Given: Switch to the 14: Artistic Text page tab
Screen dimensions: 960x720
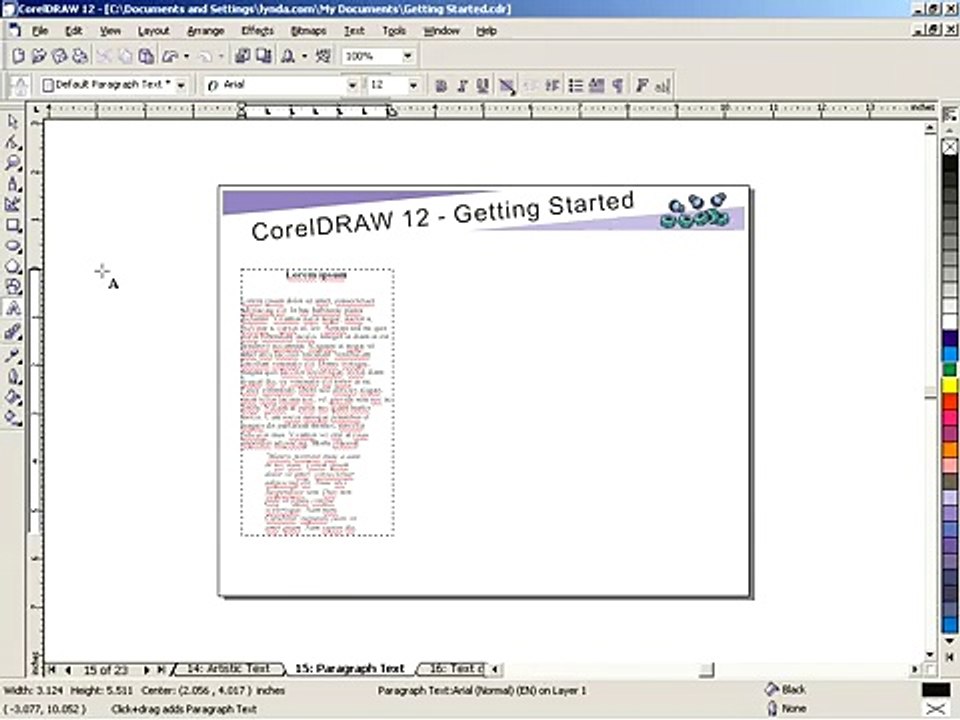Looking at the screenshot, I should (228, 669).
